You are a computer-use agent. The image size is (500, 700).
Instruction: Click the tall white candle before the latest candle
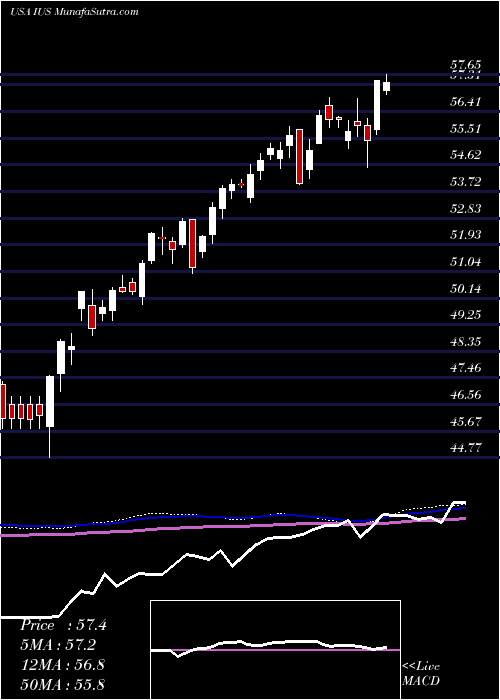coord(377,106)
